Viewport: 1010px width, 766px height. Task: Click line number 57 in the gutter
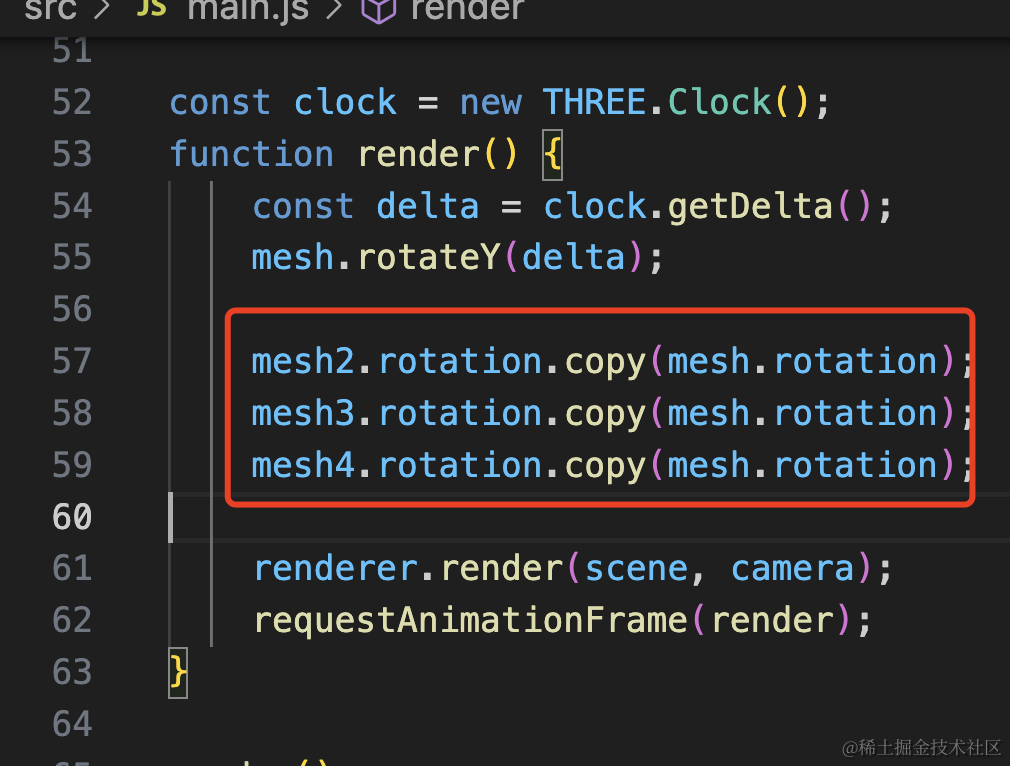coord(72,361)
